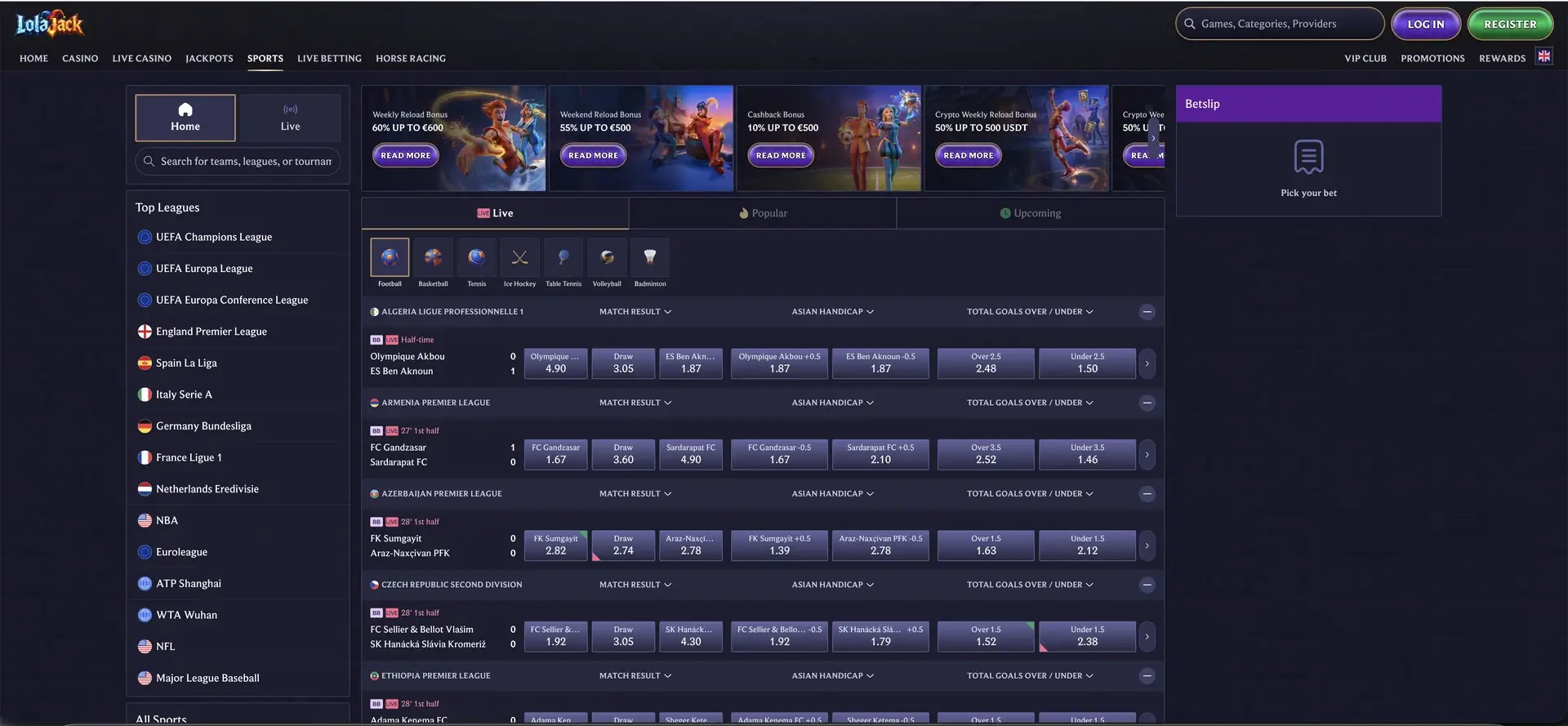Collapse the Azerbaijan Premier League section

click(1147, 494)
